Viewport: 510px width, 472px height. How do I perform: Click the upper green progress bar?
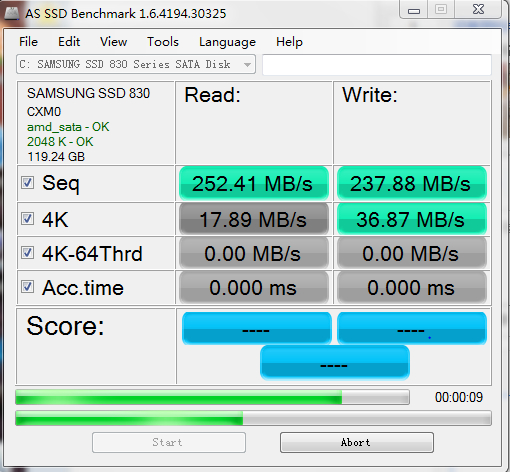coord(212,397)
